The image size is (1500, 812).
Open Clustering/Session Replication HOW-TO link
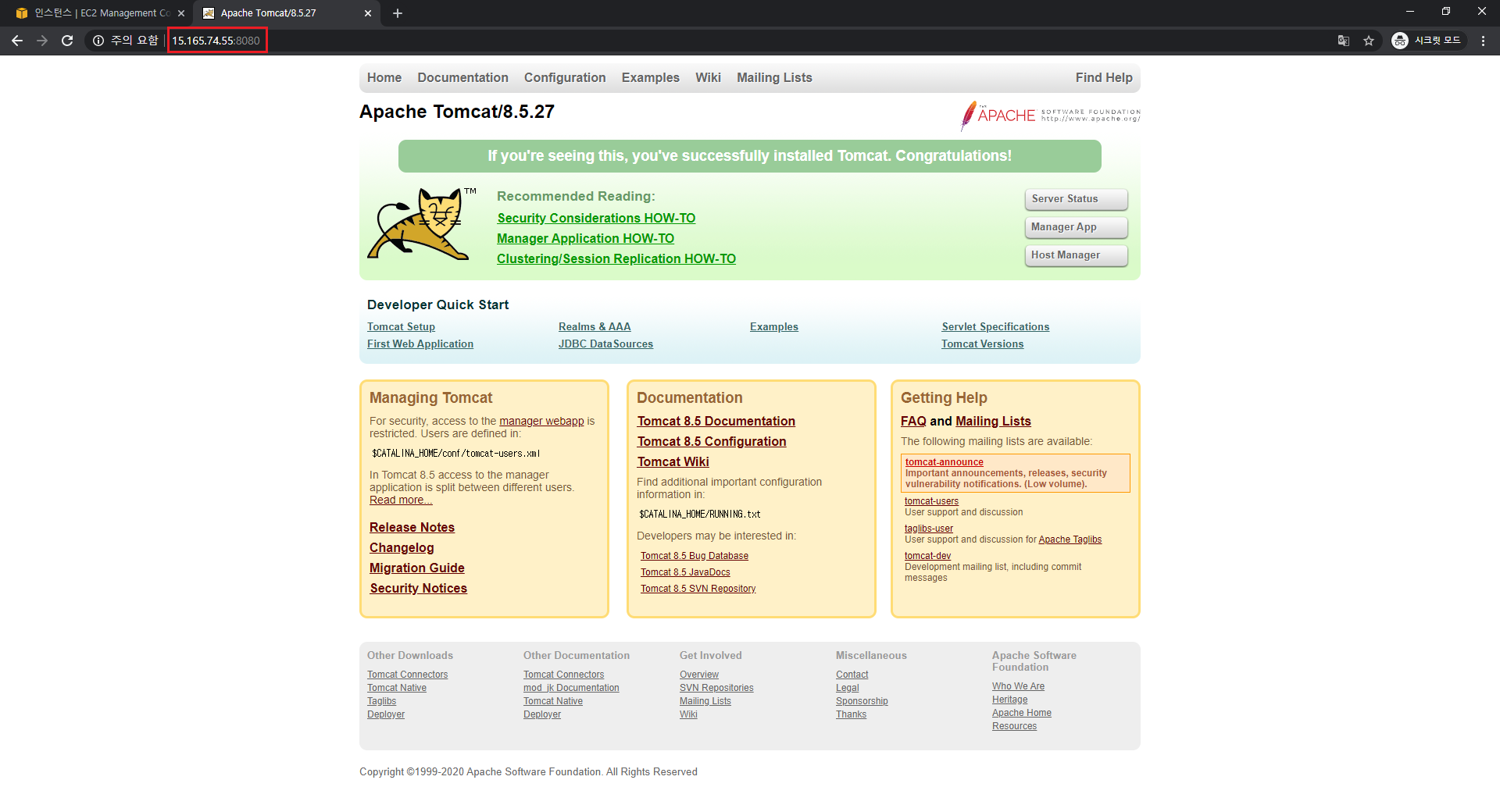pos(616,259)
